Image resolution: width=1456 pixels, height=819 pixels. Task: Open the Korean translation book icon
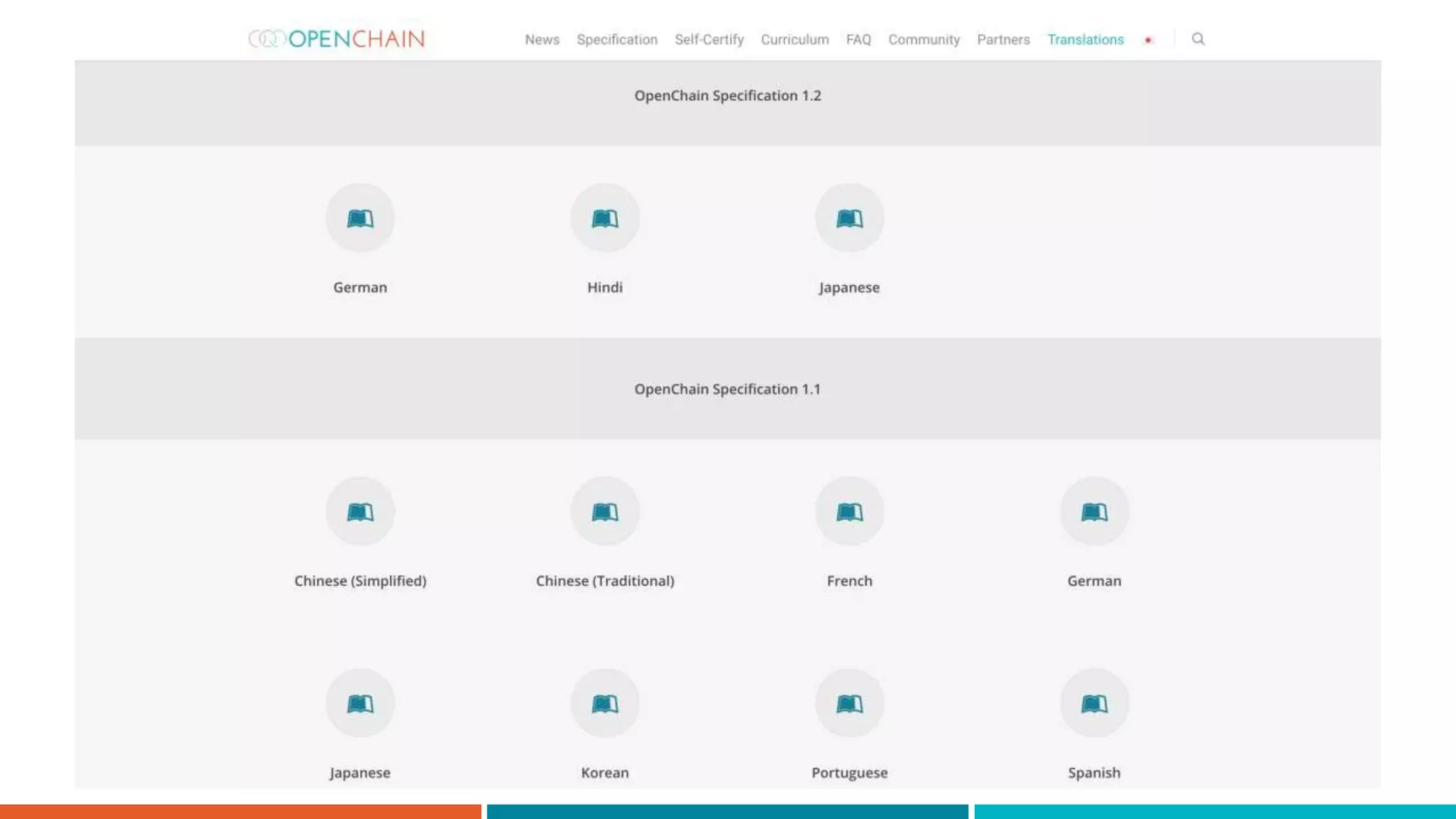(x=604, y=704)
